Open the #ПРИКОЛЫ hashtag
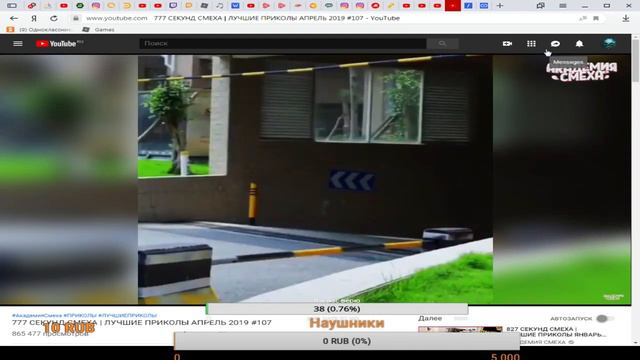 80,316
